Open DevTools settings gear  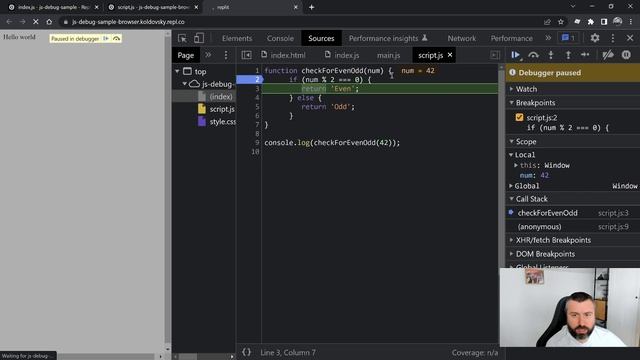(595, 38)
